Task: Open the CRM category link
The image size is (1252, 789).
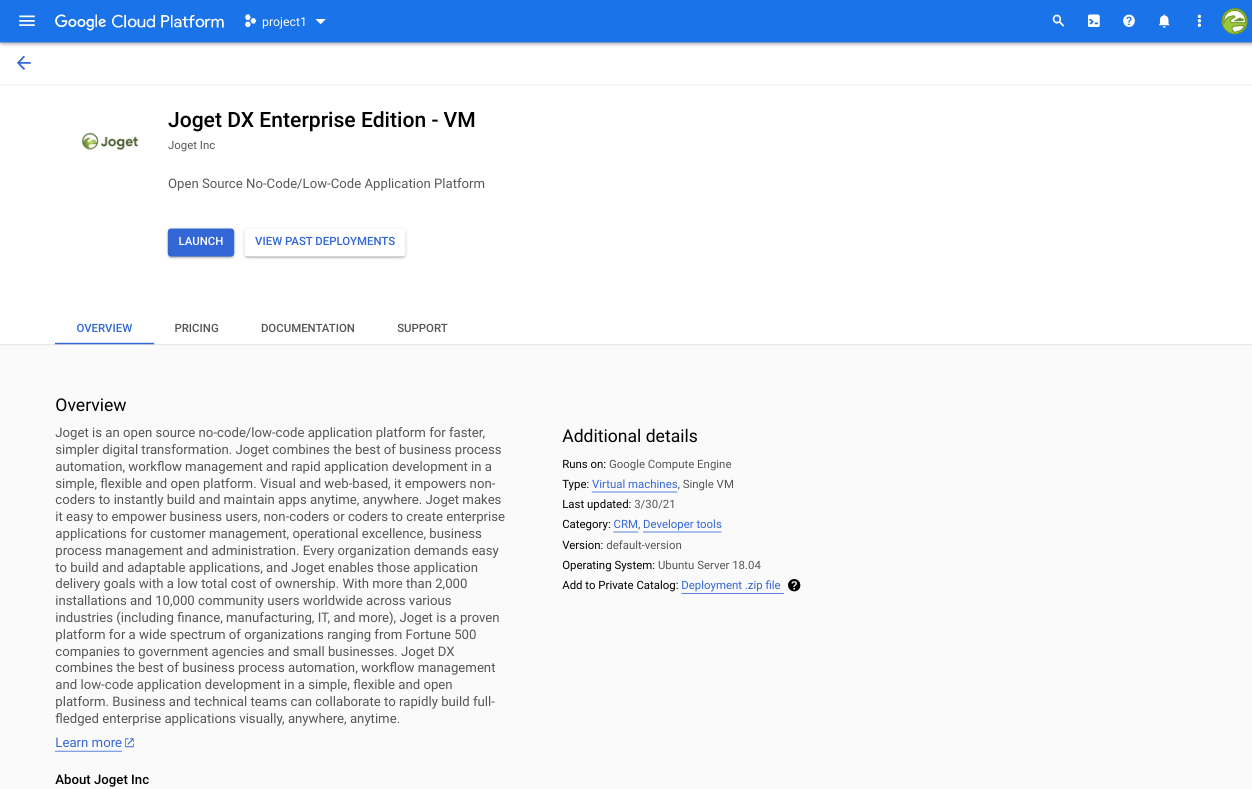Action: 625,524
